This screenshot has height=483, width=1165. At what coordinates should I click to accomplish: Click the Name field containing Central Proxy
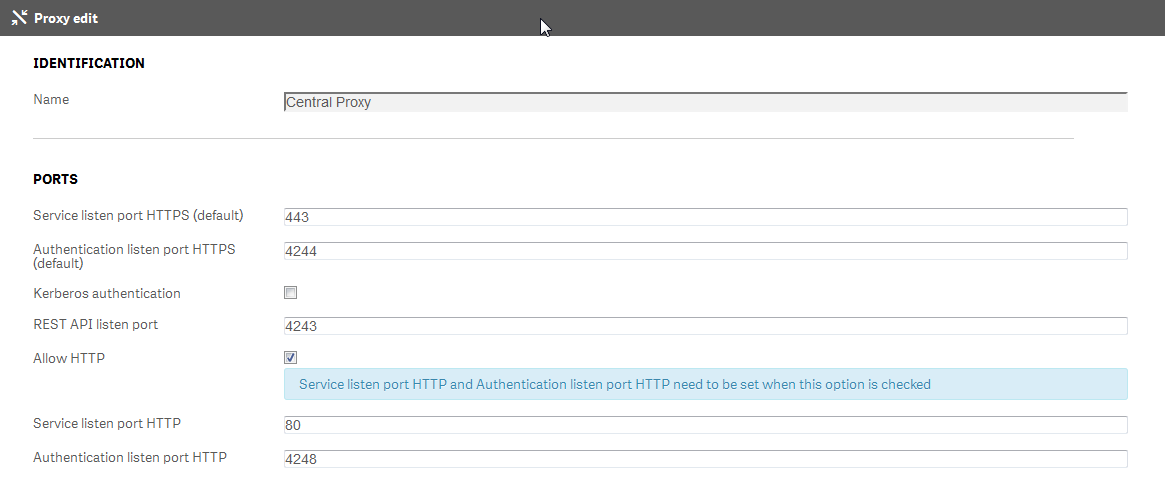tap(705, 102)
